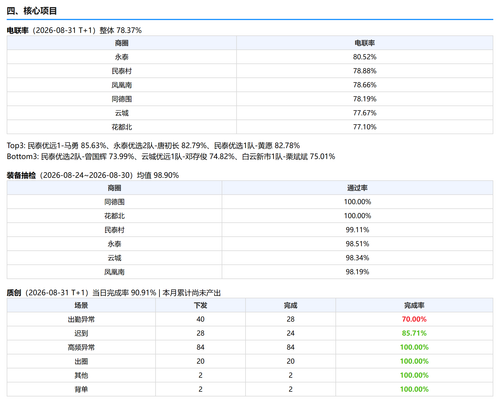Select '云城' in the 通过率 table
Viewport: 500px width, 403px height.
[114, 258]
